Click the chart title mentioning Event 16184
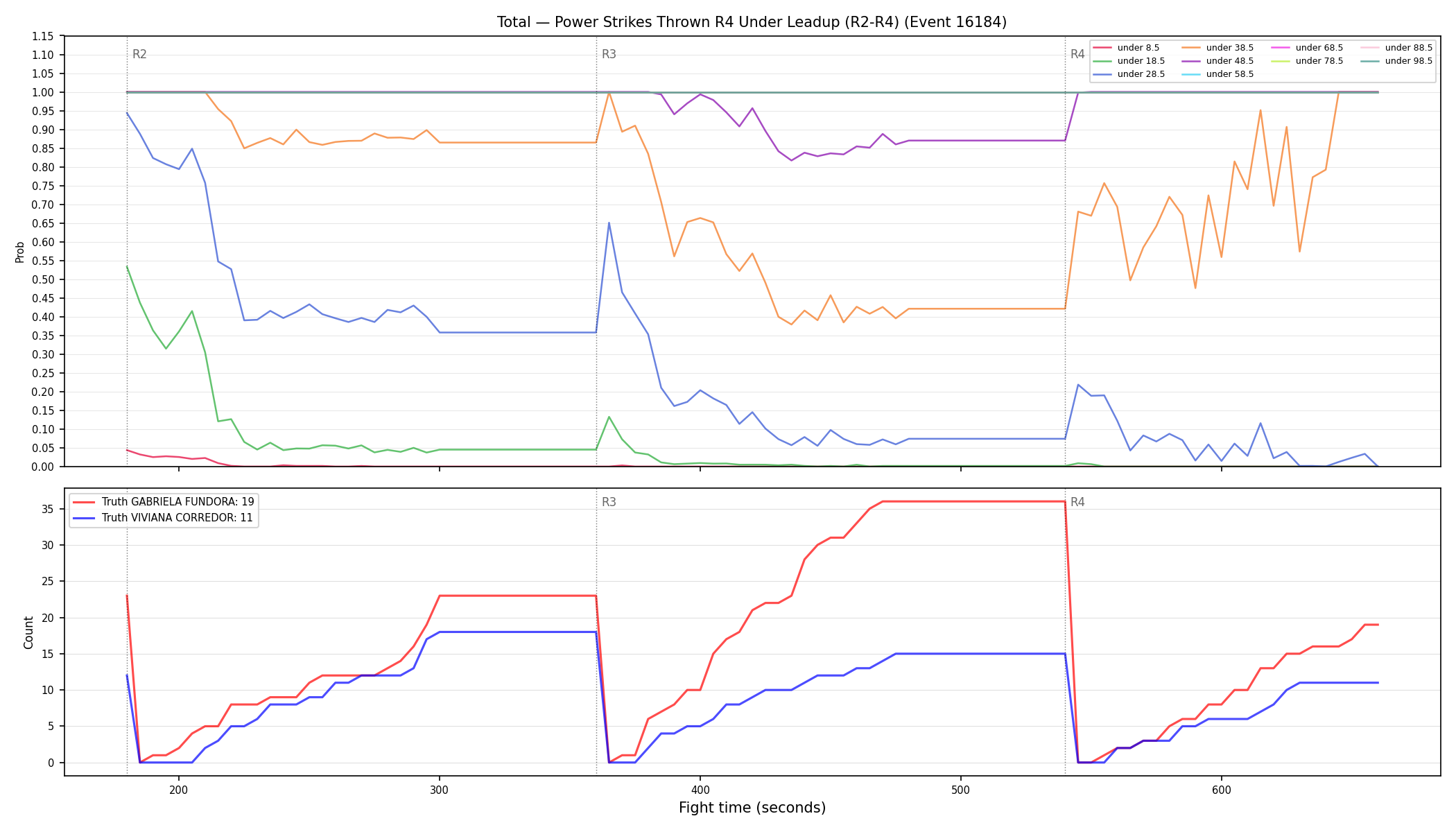The height and width of the screenshot is (832, 1456). (752, 22)
